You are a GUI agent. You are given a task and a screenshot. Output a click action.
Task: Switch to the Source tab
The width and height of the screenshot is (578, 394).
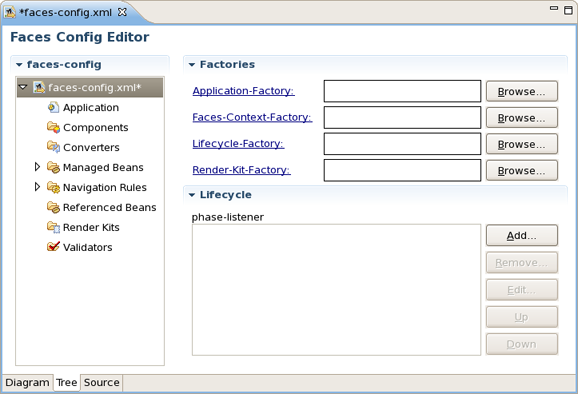[101, 383]
